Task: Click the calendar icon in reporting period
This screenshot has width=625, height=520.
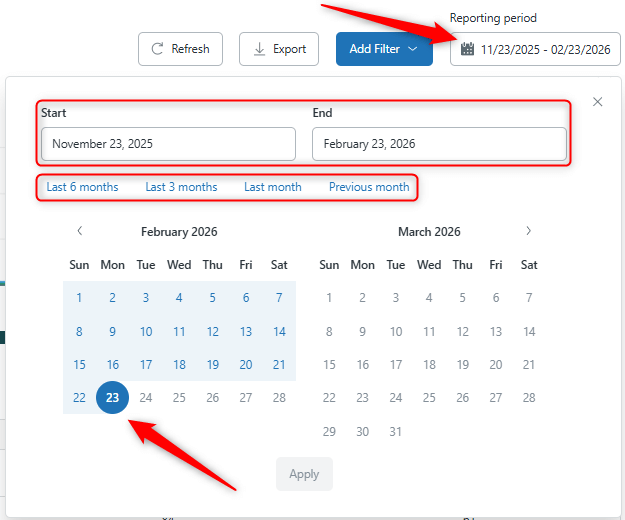Action: coord(467,49)
